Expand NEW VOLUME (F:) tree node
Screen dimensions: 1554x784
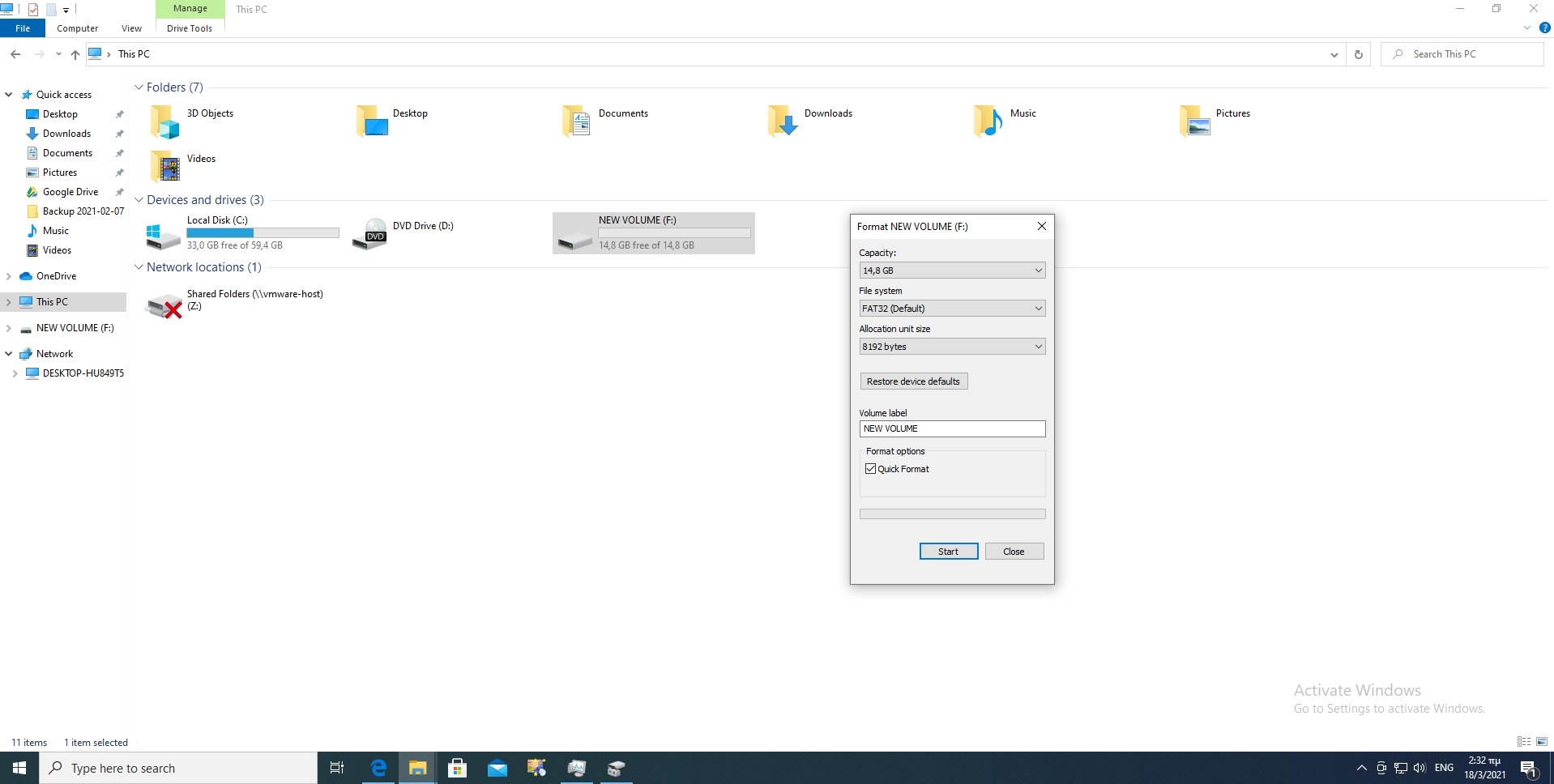point(9,328)
